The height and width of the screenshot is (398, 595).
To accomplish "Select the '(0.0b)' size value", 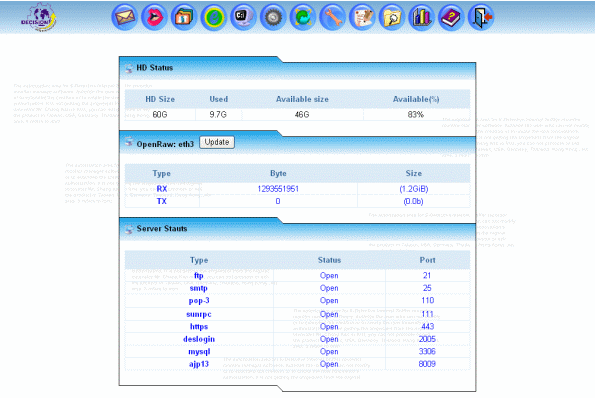I will (414, 201).
